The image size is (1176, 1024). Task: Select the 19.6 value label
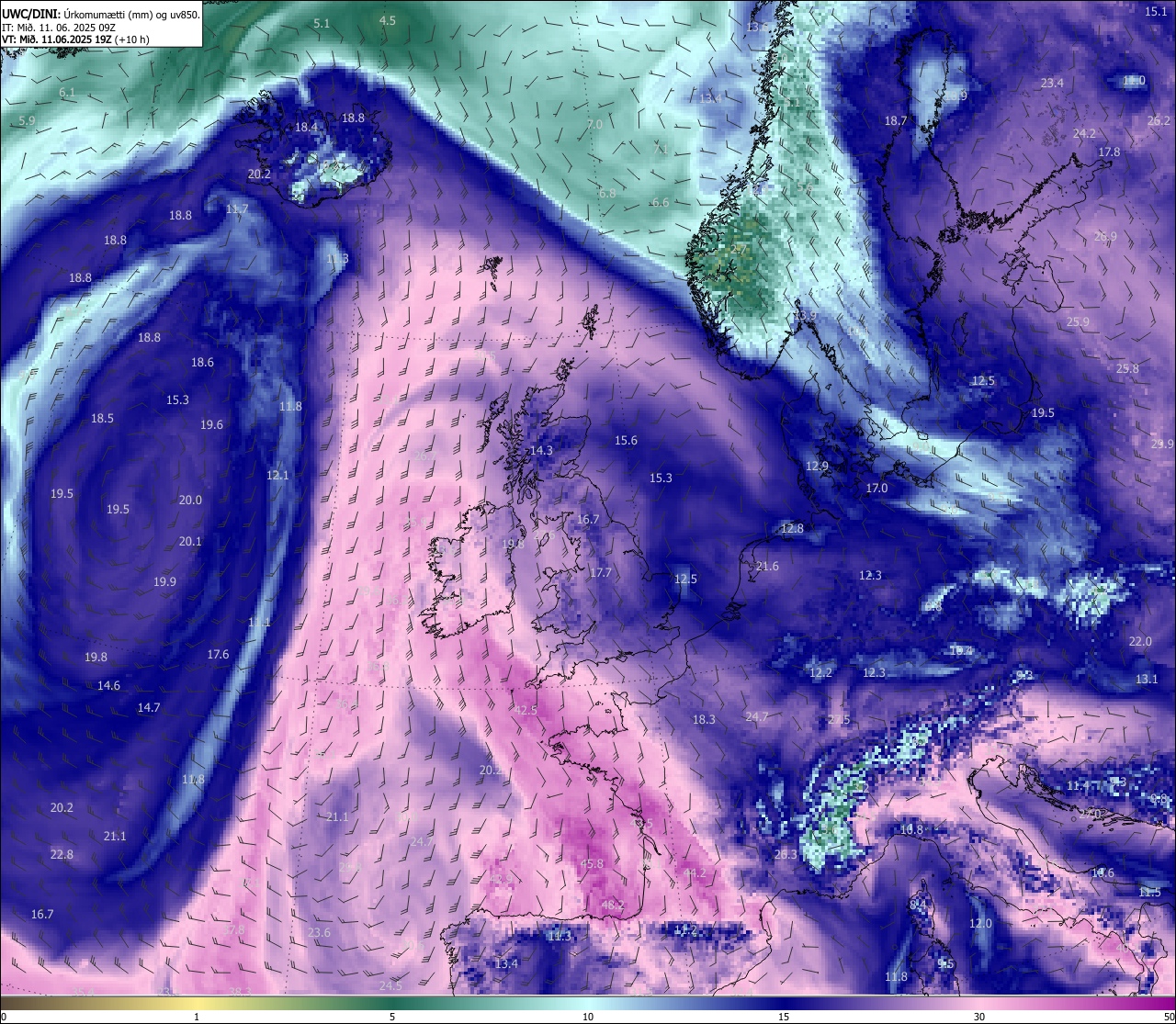[x=212, y=424]
